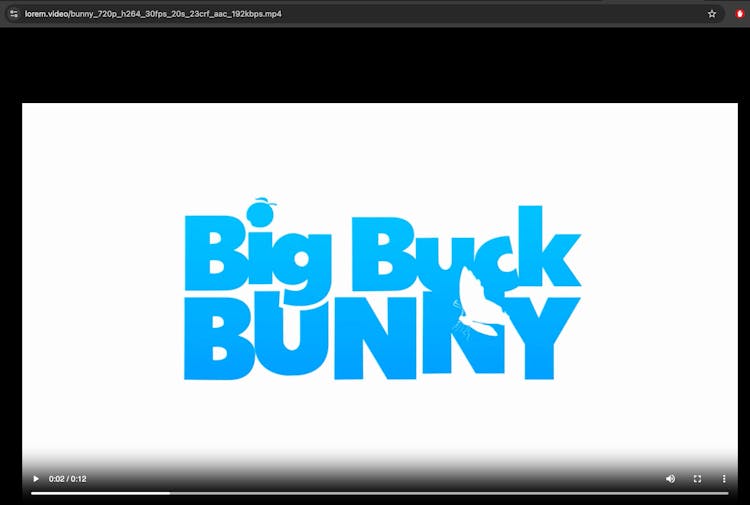Click the small bird atop the letter B
This screenshot has height=505, width=750.
263,204
